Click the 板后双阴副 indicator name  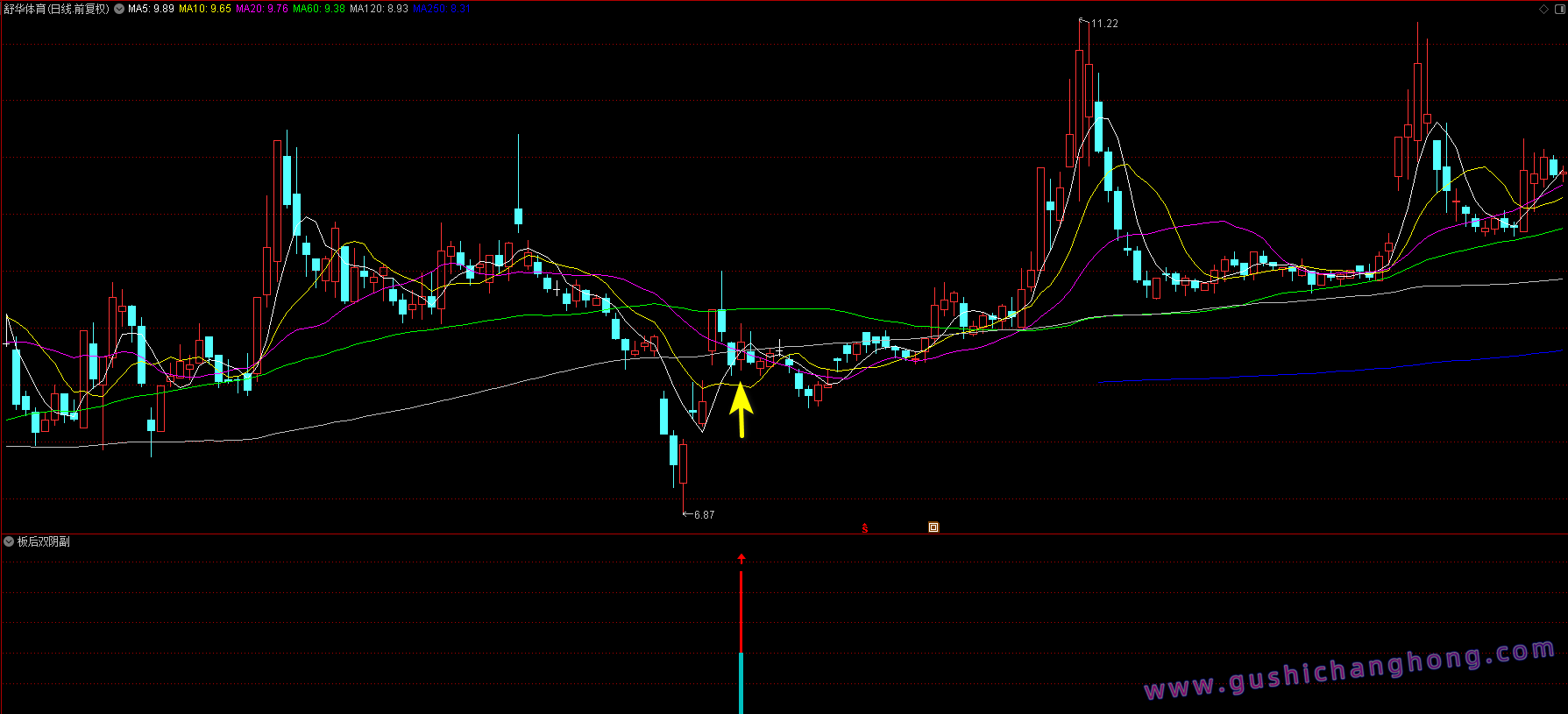[44, 541]
